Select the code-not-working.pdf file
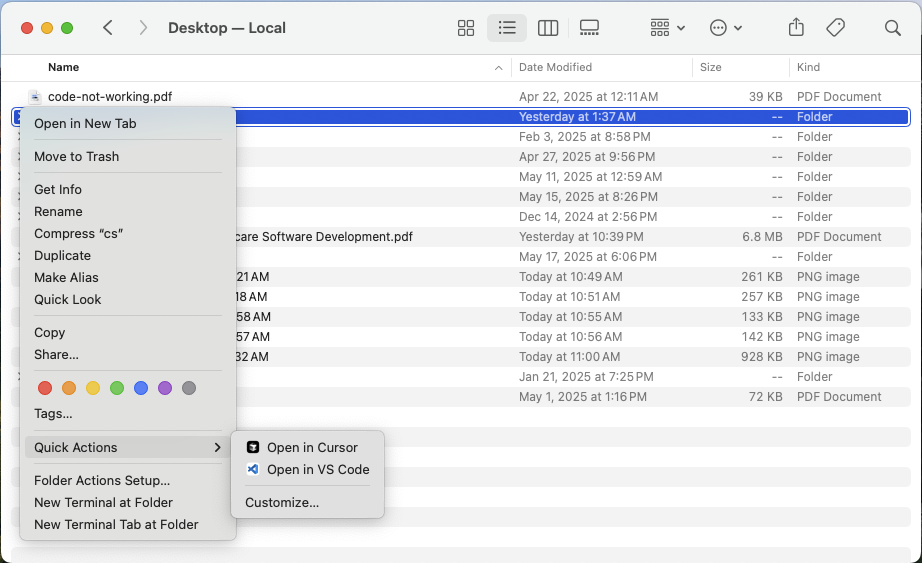922x563 pixels. coord(461,96)
